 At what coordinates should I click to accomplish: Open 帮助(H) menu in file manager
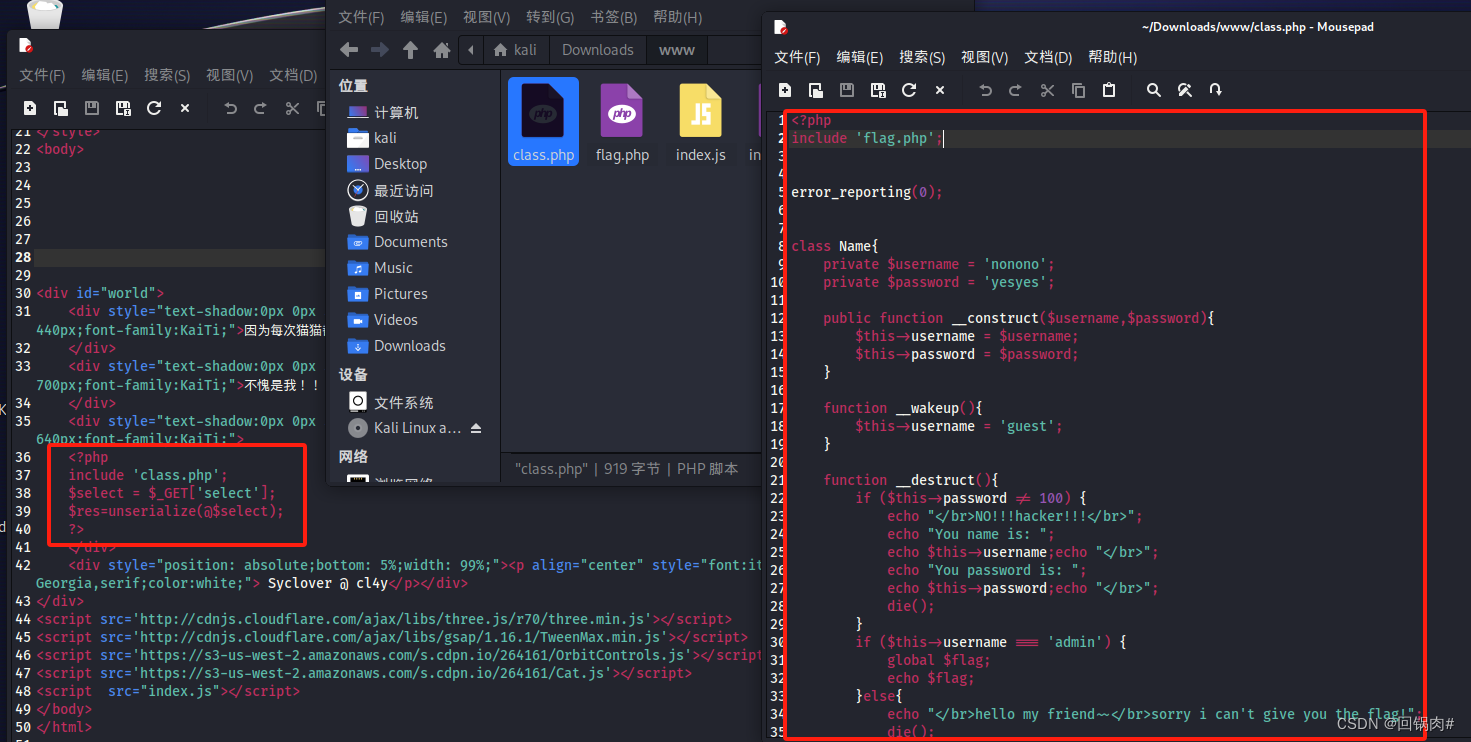(677, 17)
